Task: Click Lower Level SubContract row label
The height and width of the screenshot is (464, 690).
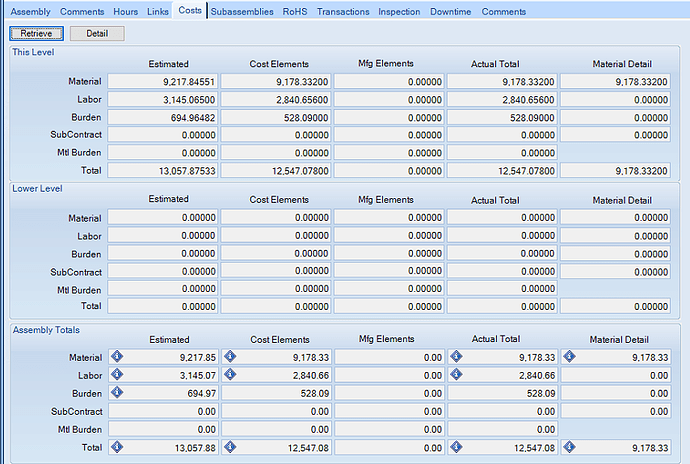Action: point(76,272)
